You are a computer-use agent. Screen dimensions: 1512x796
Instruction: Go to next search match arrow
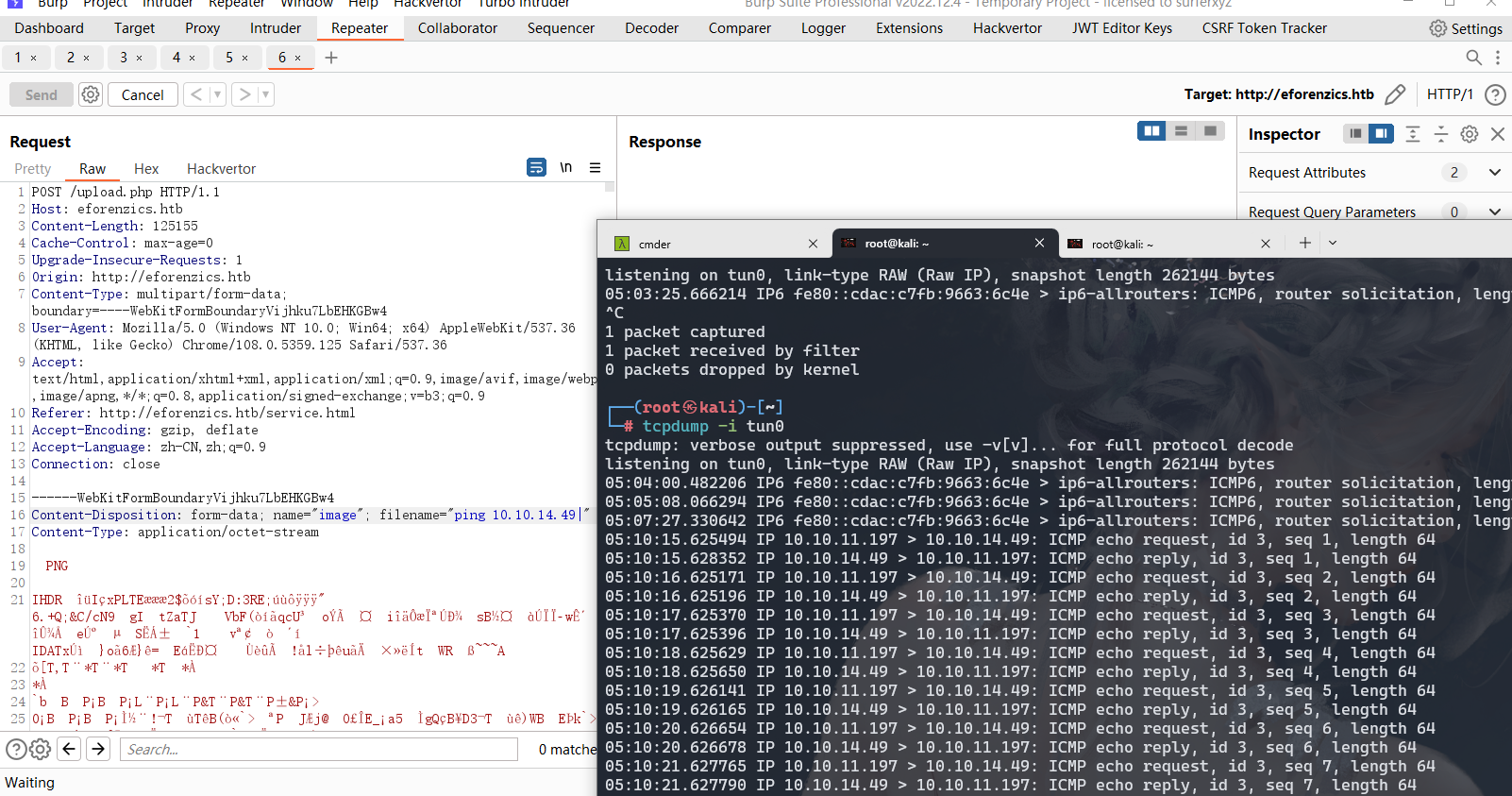click(x=98, y=749)
